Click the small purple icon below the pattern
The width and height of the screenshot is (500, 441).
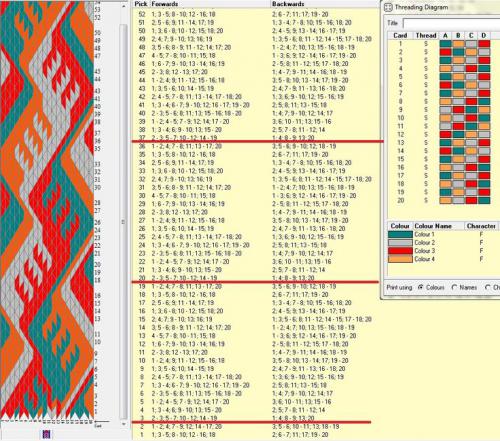click(46, 434)
